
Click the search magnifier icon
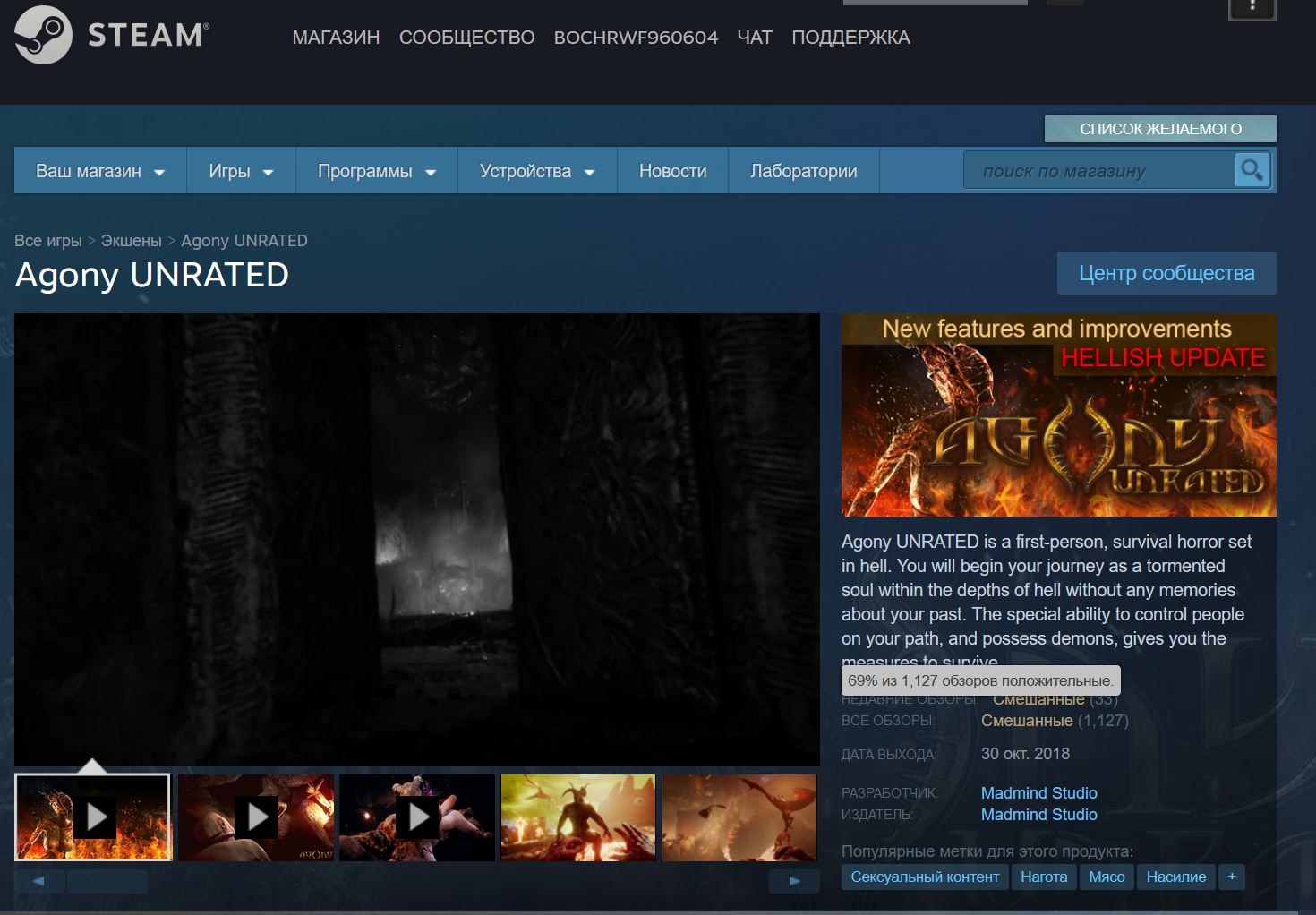click(1252, 170)
